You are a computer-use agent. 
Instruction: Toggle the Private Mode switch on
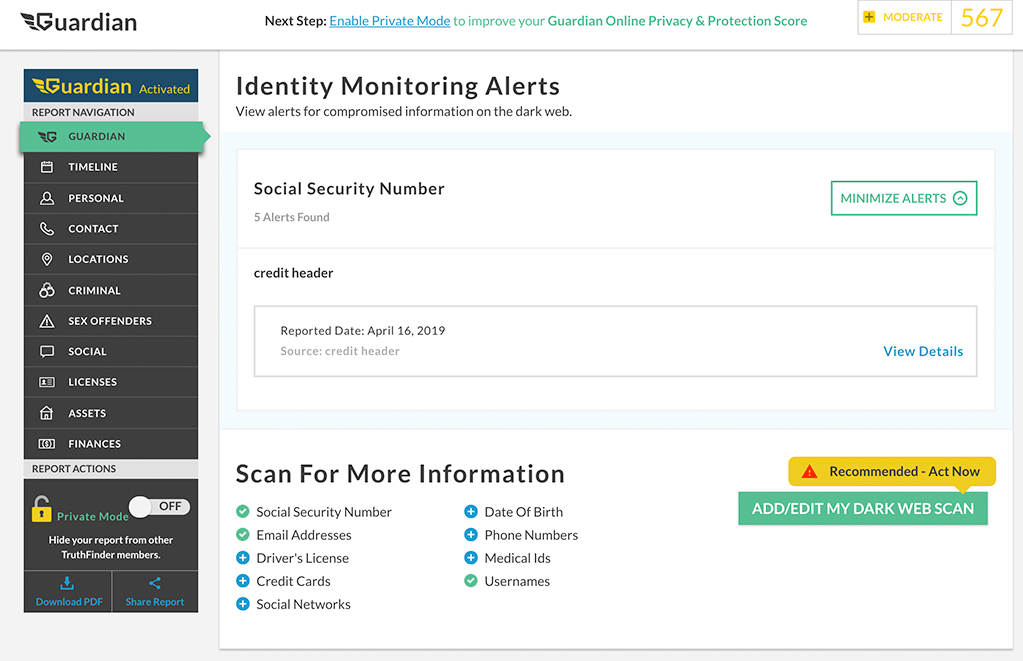[x=159, y=506]
